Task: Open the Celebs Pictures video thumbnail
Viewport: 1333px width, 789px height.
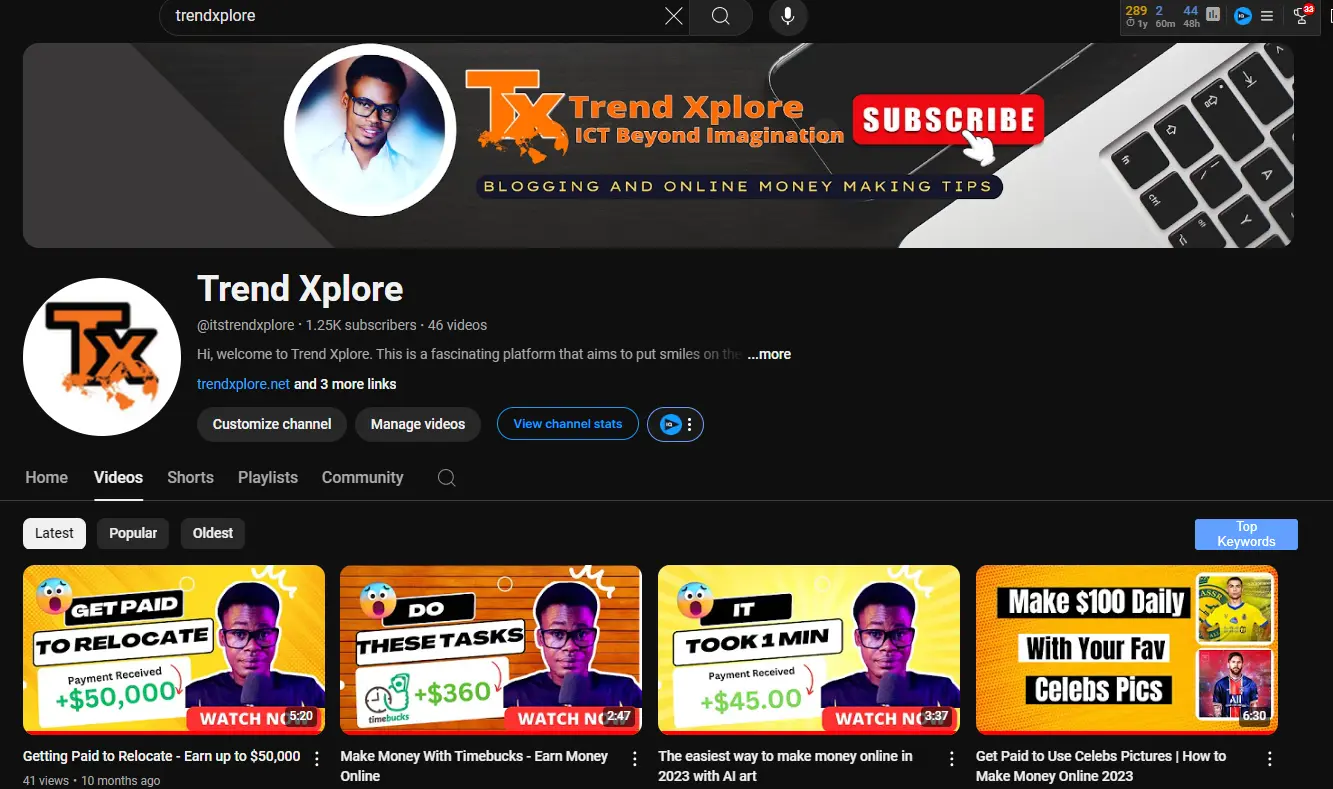Action: coord(1126,649)
